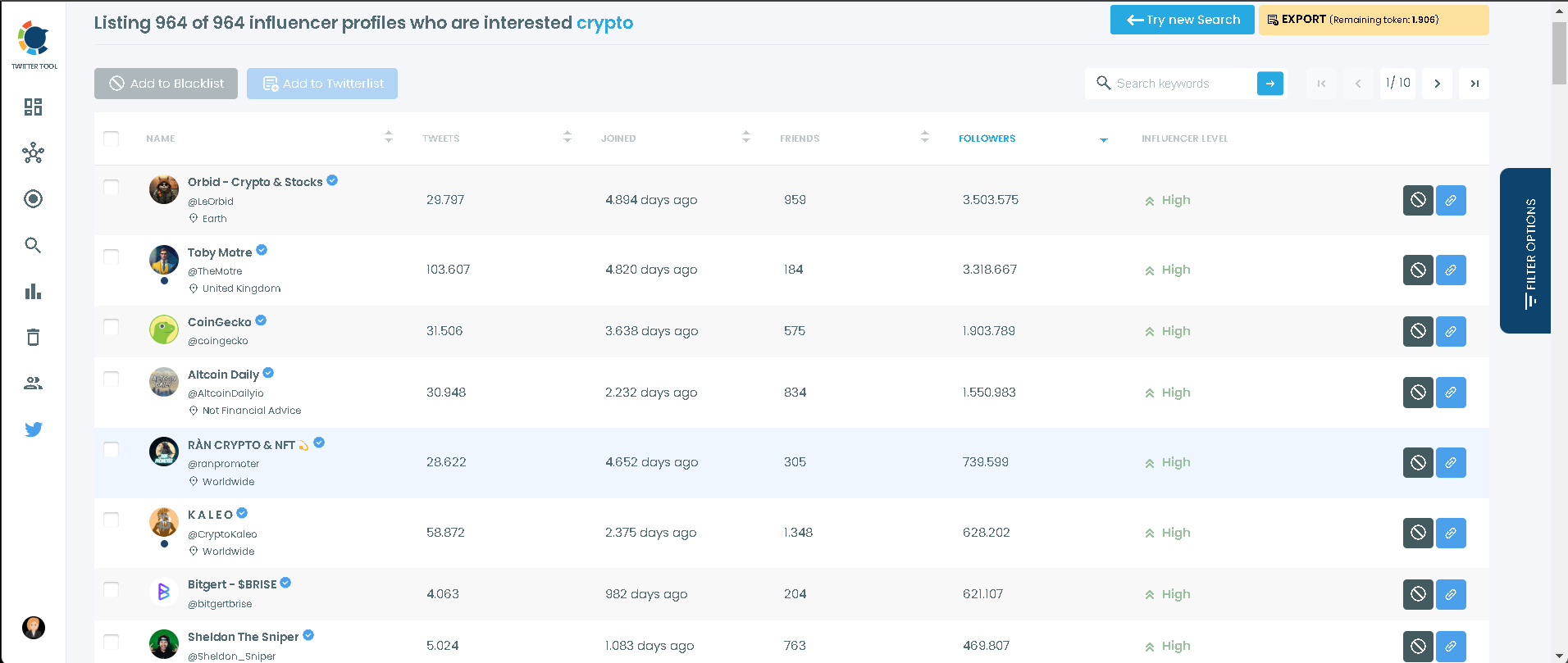This screenshot has width=1568, height=663.
Task: Open the sidebar search magnifier icon
Action: [x=33, y=245]
